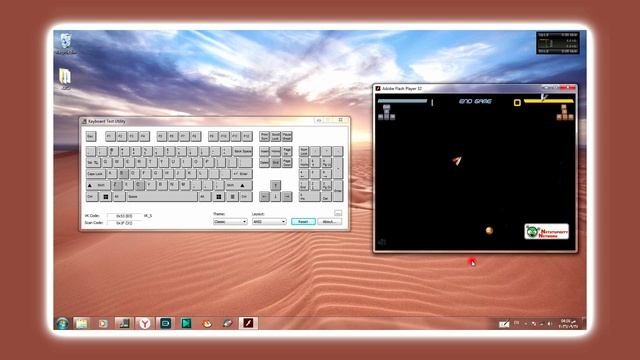Click the numeric keypad Del key
The width and height of the screenshot is (640, 360).
click(326, 197)
